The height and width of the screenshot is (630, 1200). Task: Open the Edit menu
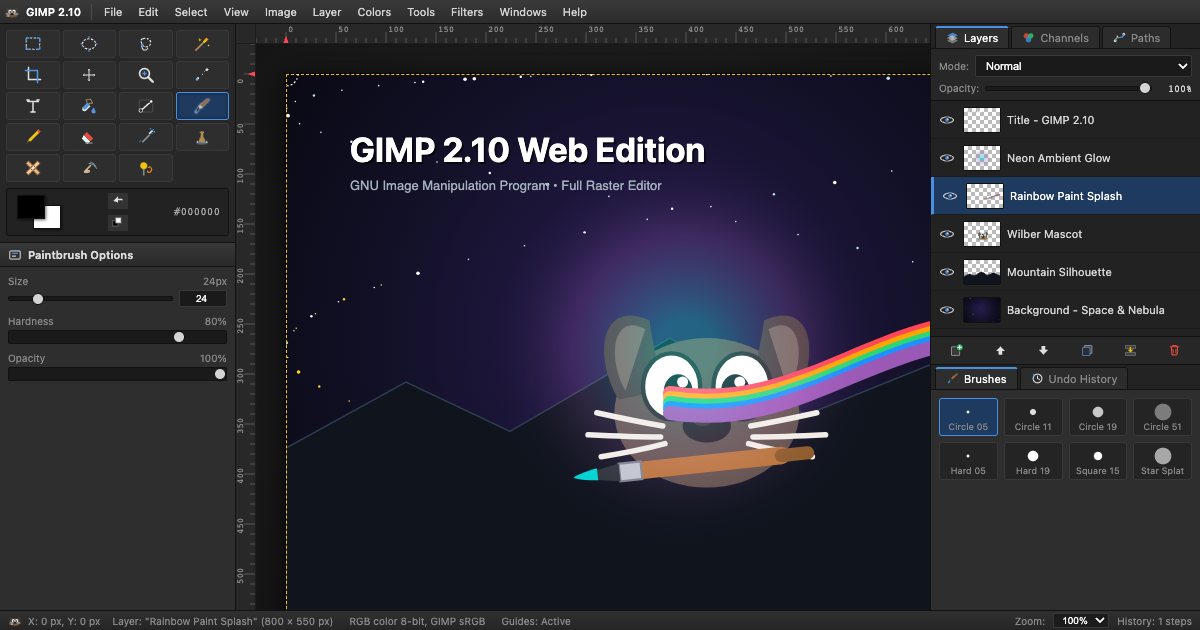tap(148, 12)
